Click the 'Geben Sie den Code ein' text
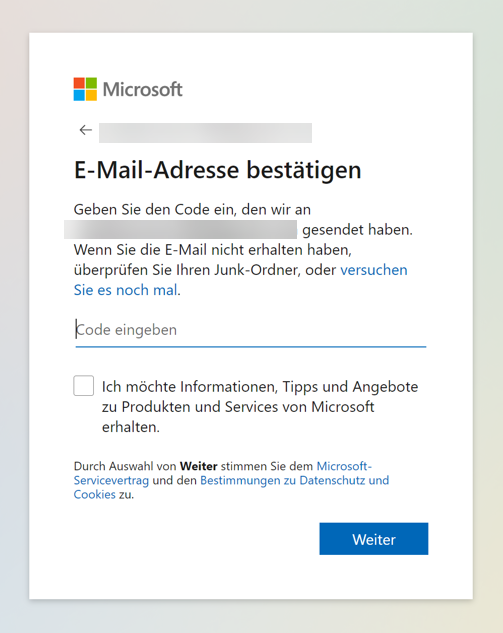The width and height of the screenshot is (503, 633). [x=153, y=210]
